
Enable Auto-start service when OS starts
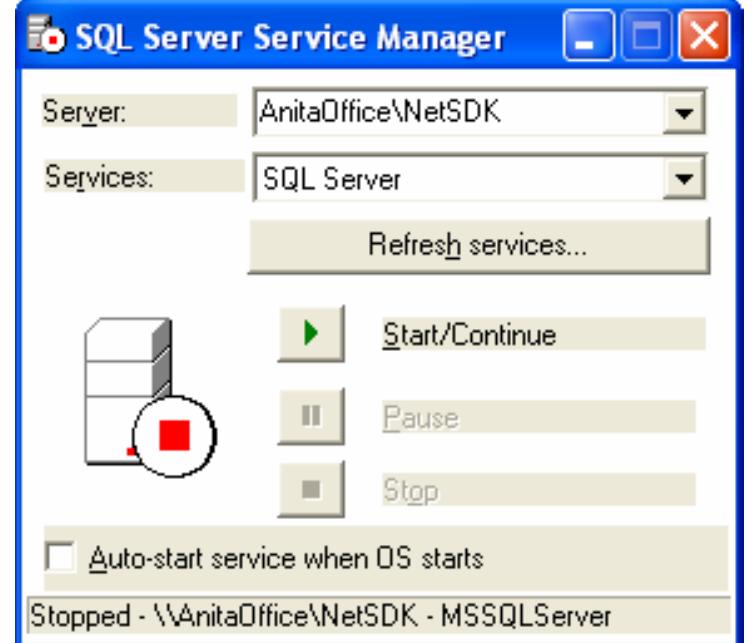coord(60,557)
